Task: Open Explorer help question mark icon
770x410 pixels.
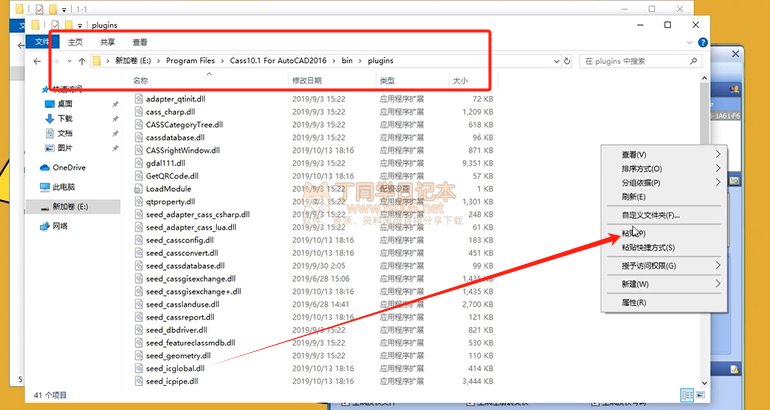Action: point(703,43)
